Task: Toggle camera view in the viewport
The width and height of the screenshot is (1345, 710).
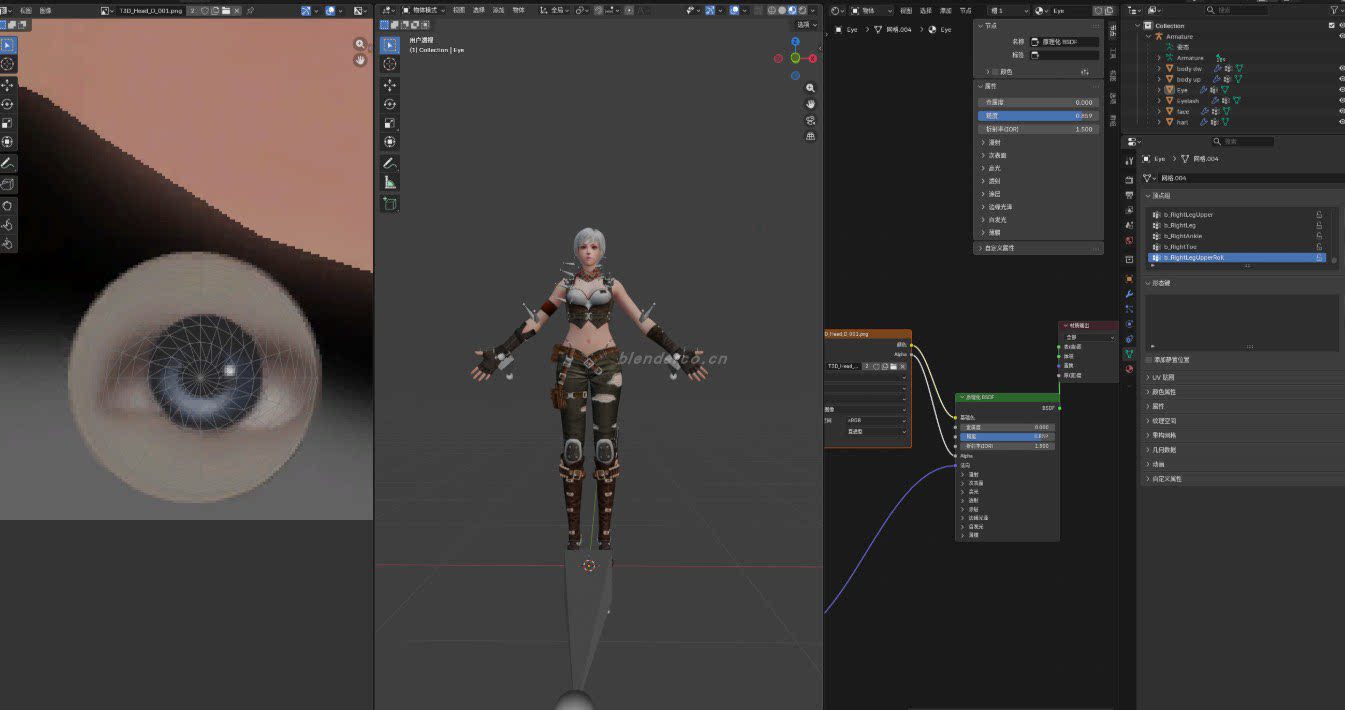Action: tap(810, 120)
